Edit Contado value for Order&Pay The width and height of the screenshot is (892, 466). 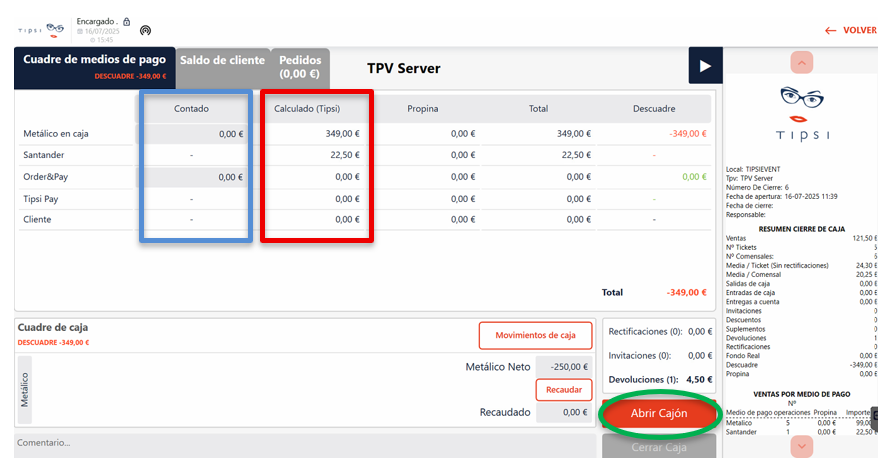coord(191,177)
